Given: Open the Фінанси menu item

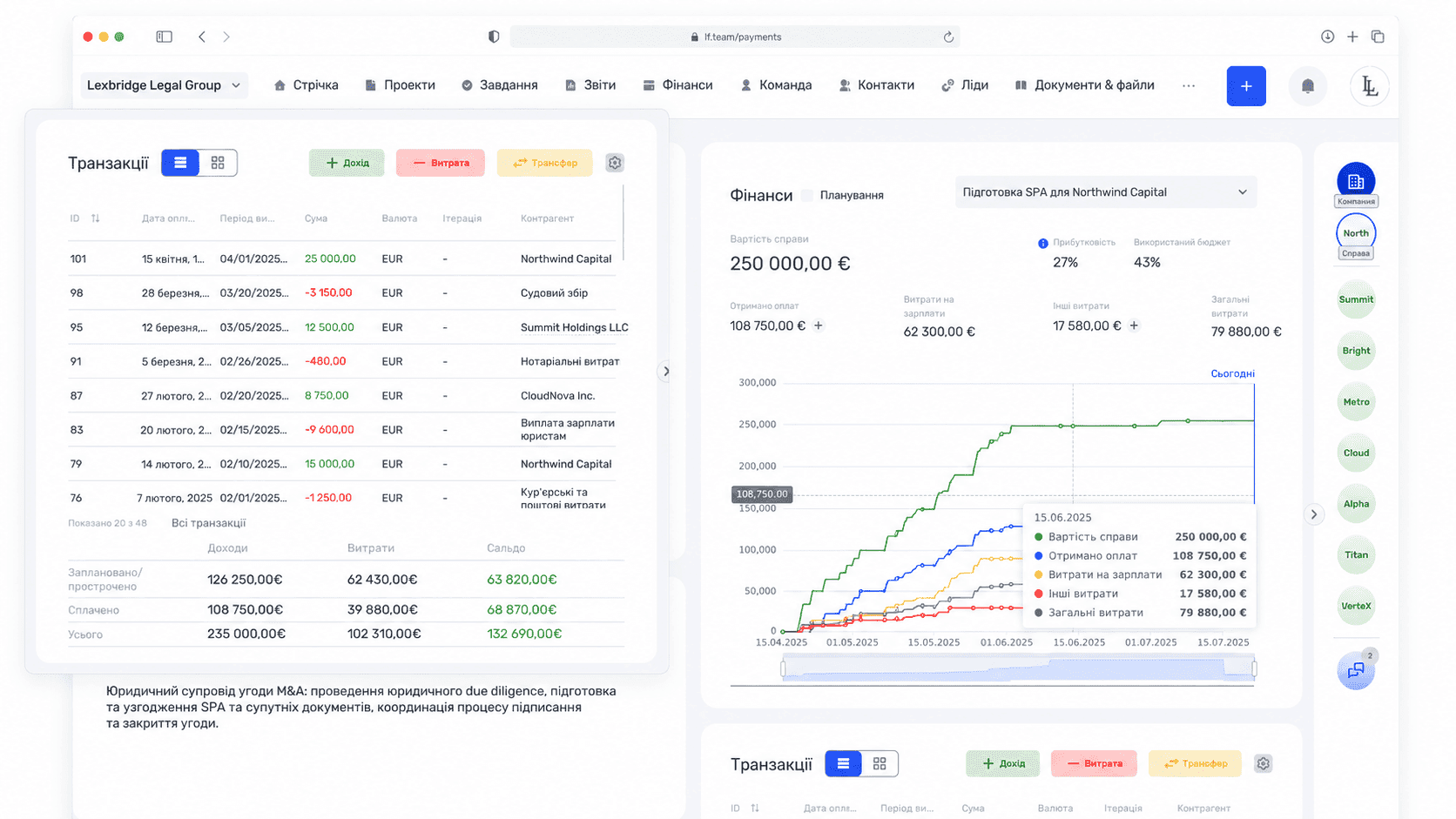Looking at the screenshot, I should coord(677,85).
